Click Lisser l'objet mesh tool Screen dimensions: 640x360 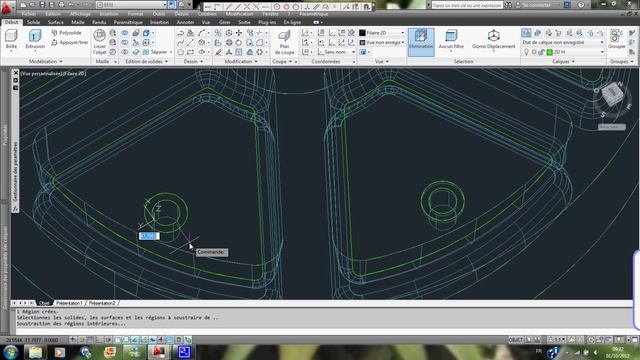tap(100, 42)
